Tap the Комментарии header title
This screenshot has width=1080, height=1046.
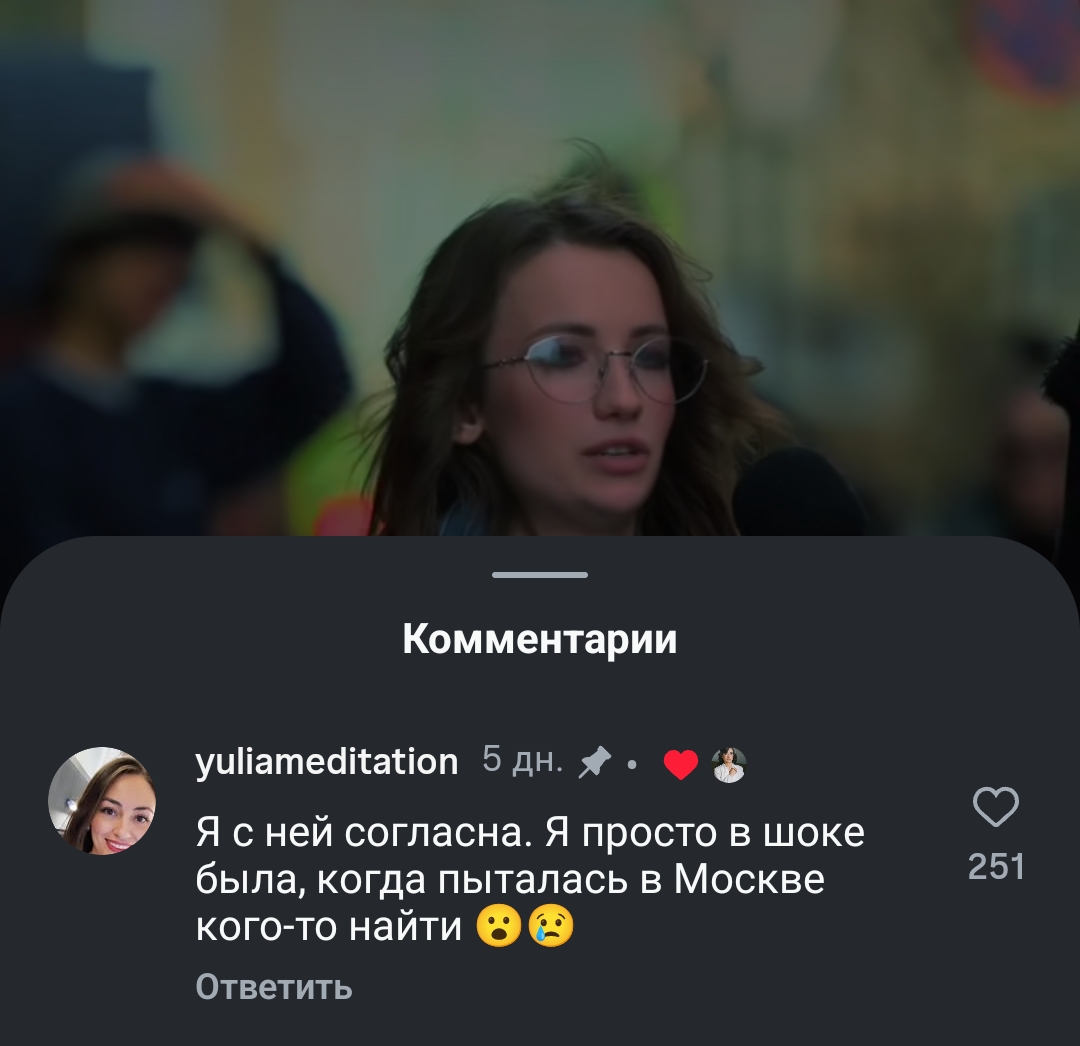(540, 640)
